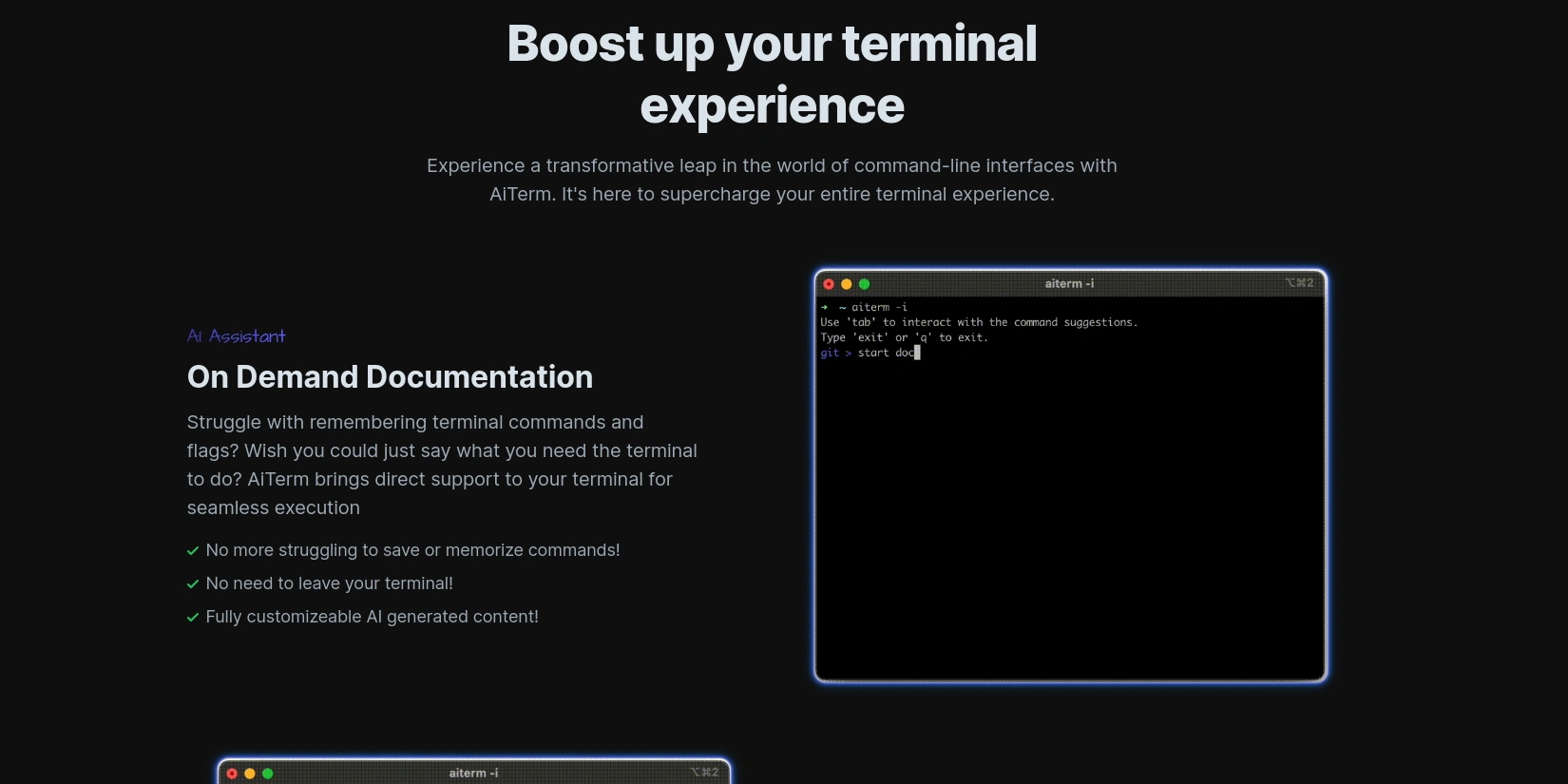Click the 'Struggle with remembering terminal commands' paragraph
Viewport: 1568px width, 784px height.
click(443, 465)
